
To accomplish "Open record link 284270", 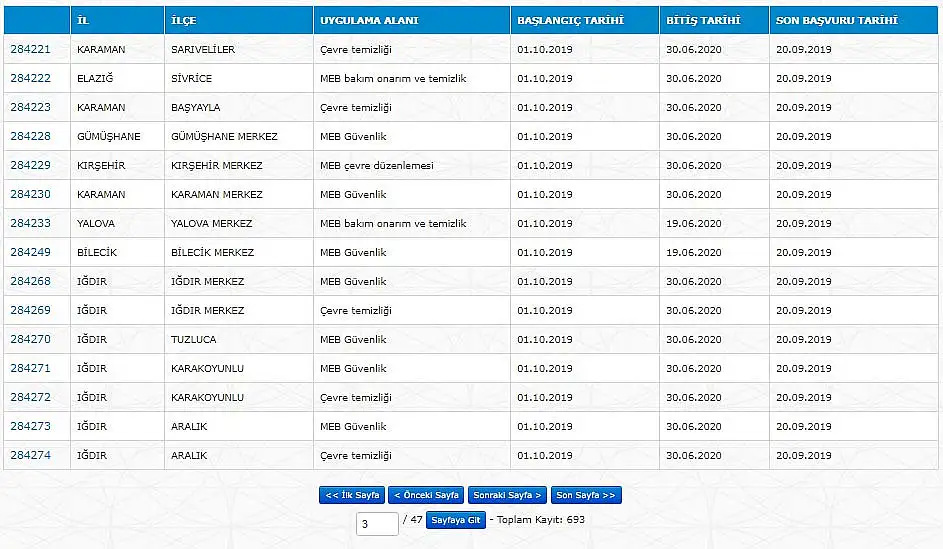I will click(30, 339).
